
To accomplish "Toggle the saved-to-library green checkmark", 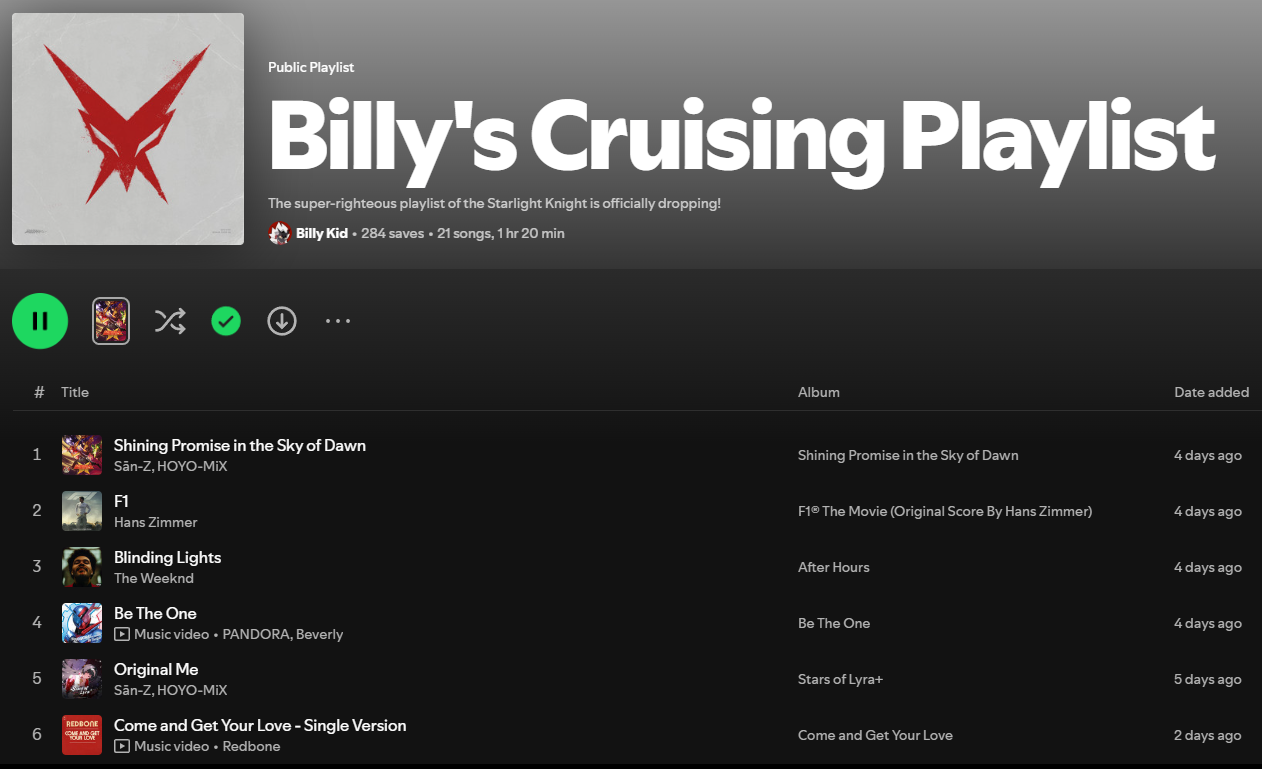I will [226, 321].
